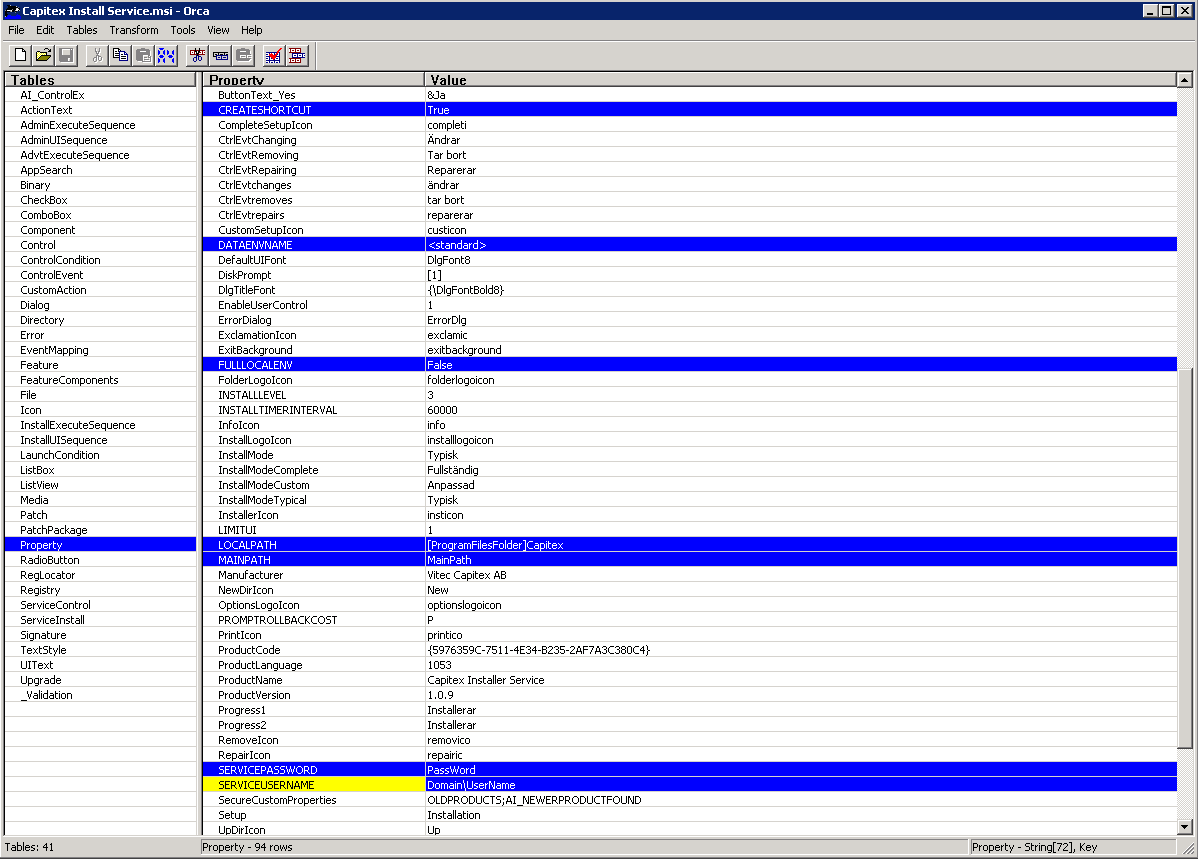Click the ProductName value Capitex Installer Service

point(801,680)
